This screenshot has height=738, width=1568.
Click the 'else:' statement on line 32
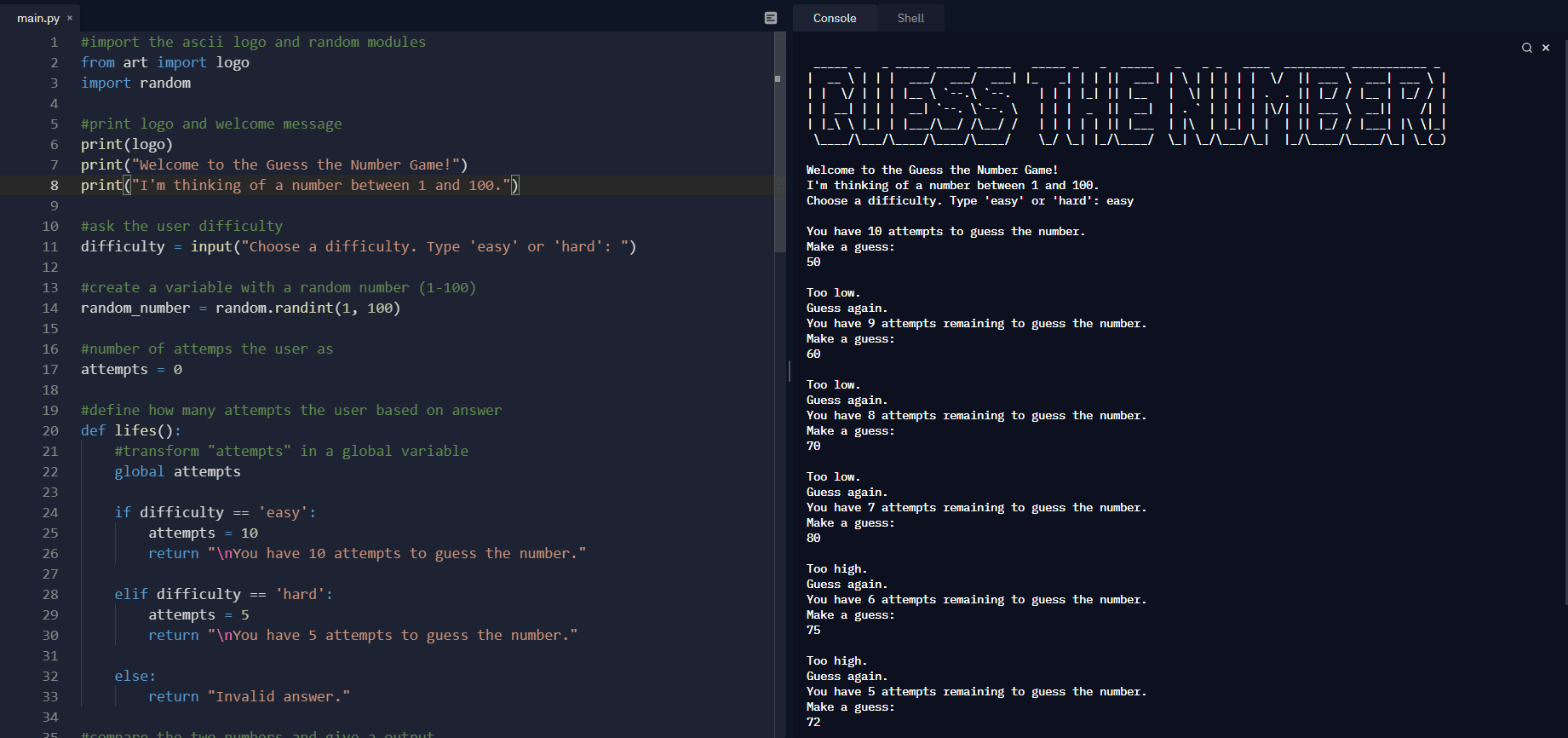tap(135, 676)
